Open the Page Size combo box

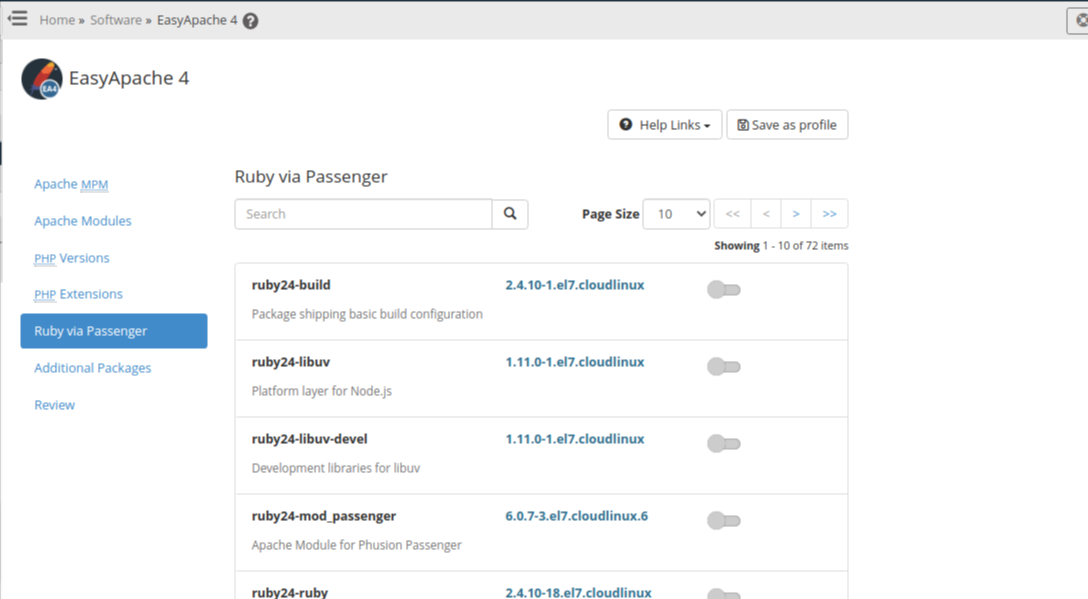pyautogui.click(x=677, y=214)
